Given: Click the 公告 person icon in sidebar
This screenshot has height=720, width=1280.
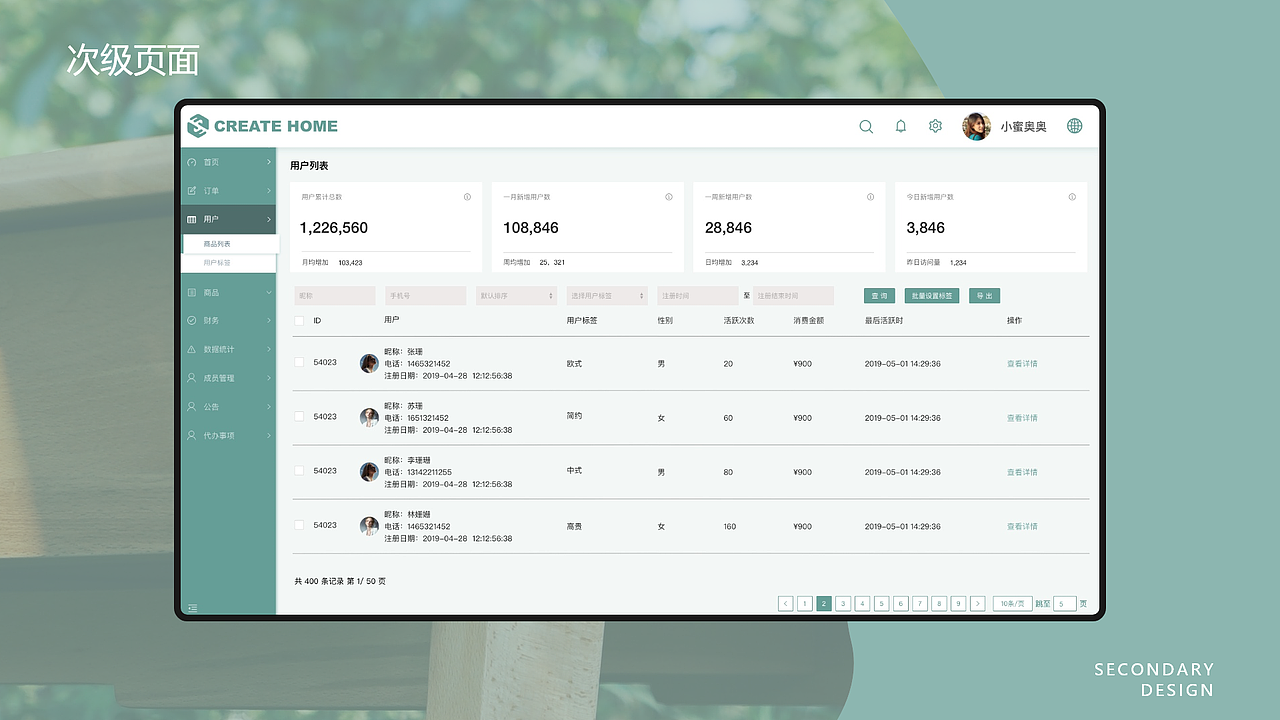Looking at the screenshot, I should tap(192, 407).
